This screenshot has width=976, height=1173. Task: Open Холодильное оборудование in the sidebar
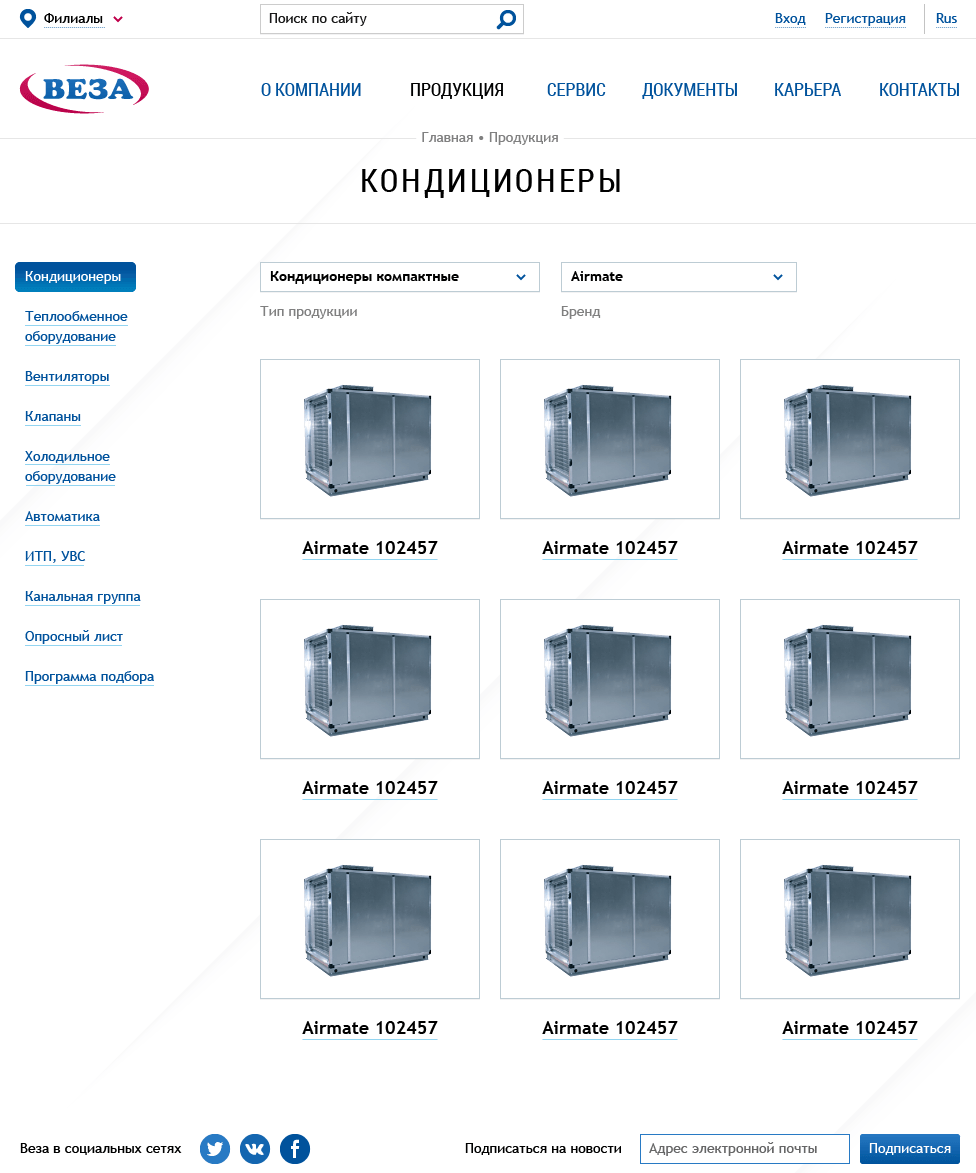(x=70, y=466)
